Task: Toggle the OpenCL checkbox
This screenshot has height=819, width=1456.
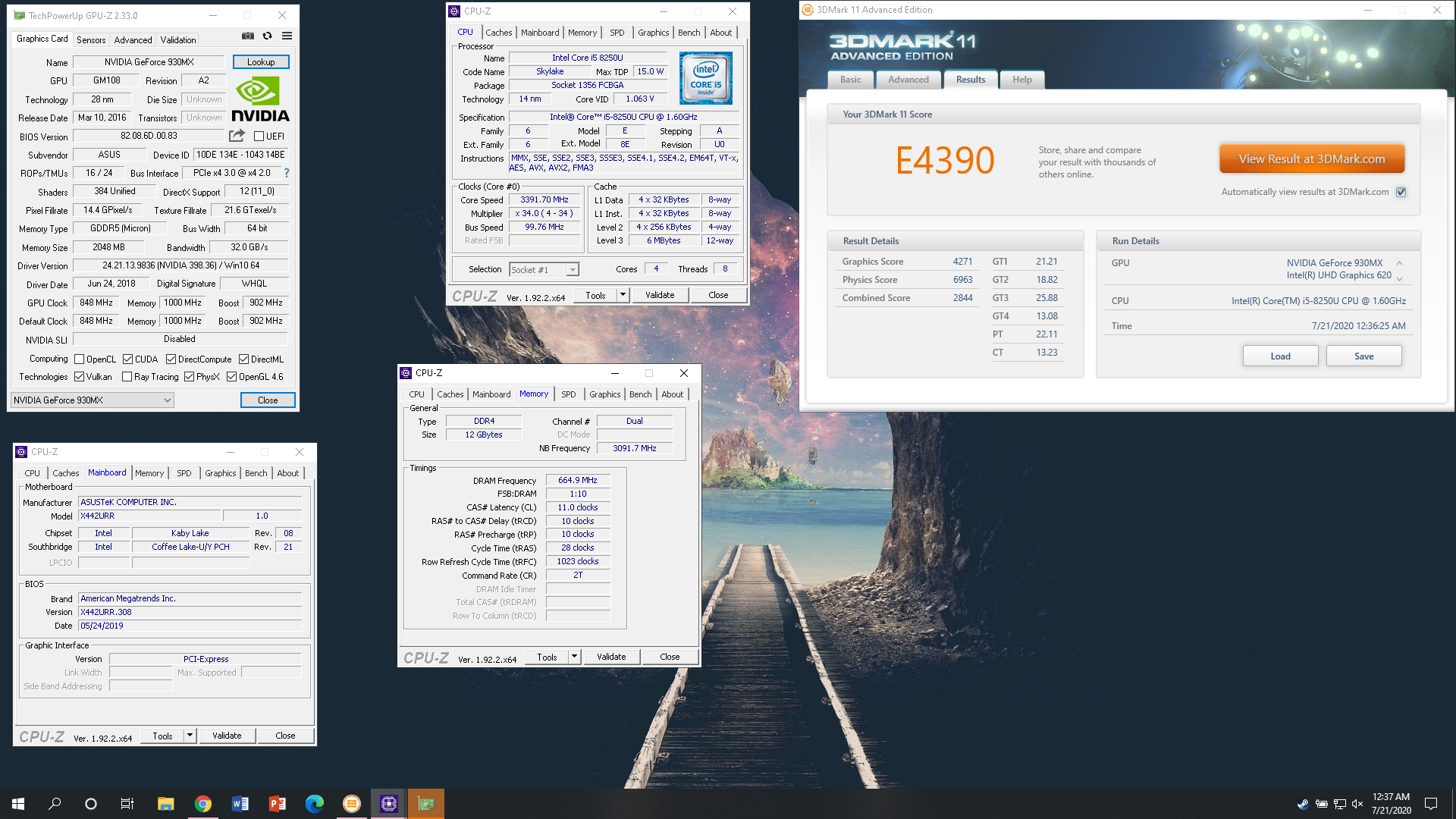Action: pos(79,359)
